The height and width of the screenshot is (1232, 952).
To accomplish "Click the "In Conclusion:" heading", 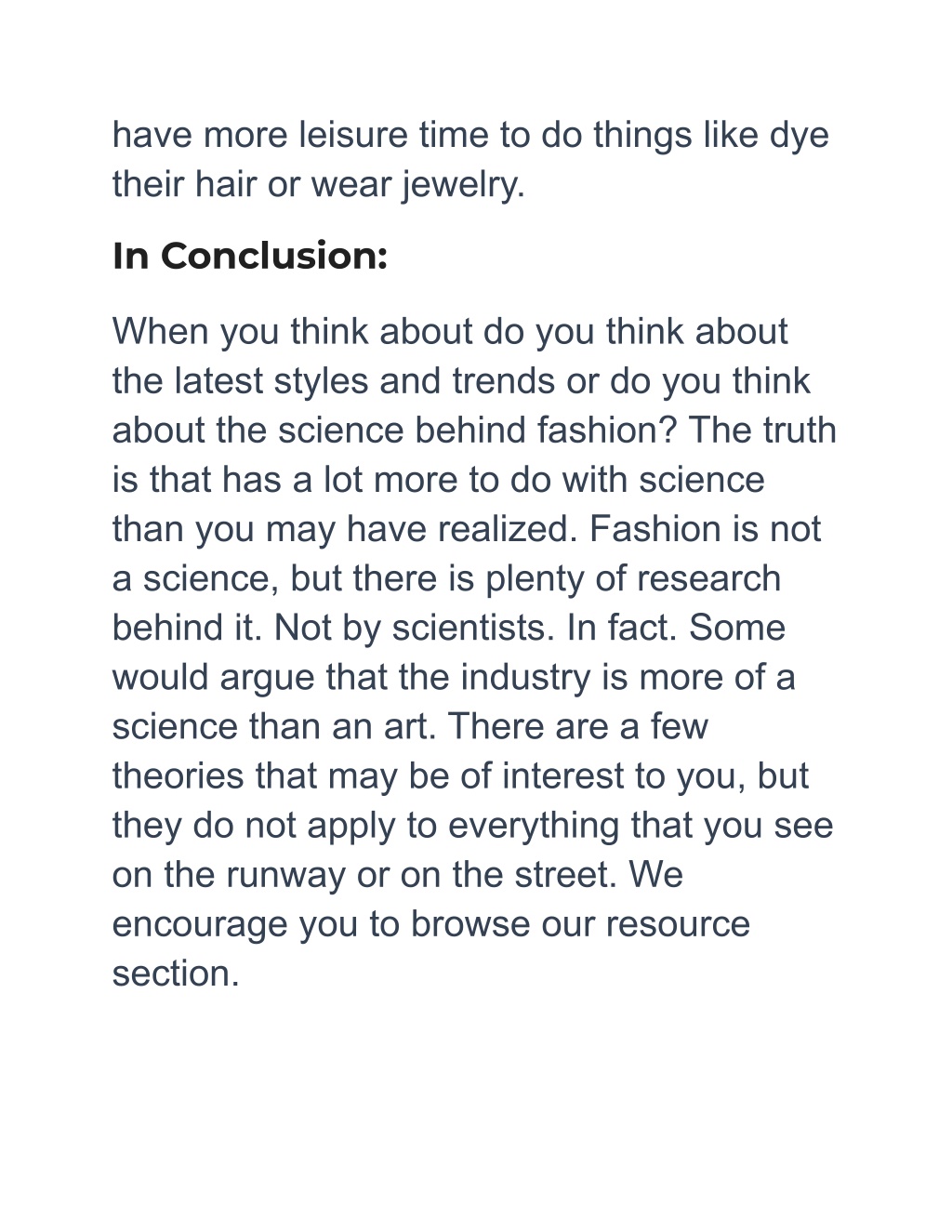I will tap(249, 256).
